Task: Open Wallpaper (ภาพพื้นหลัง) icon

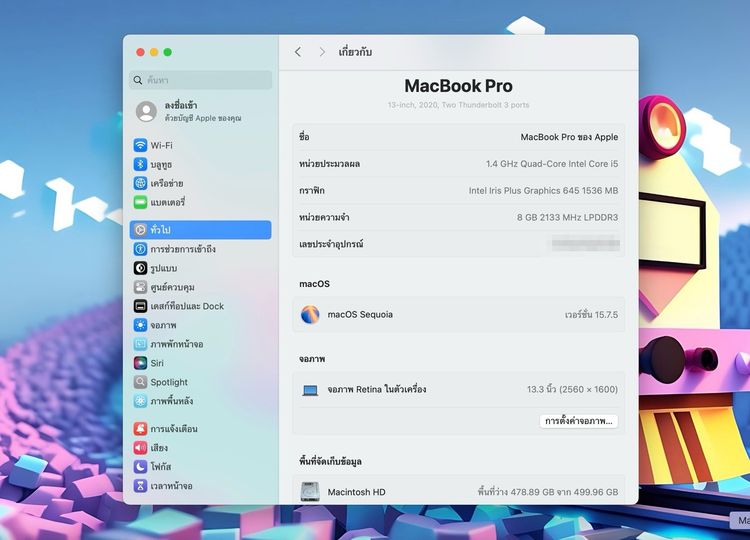Action: pos(140,401)
